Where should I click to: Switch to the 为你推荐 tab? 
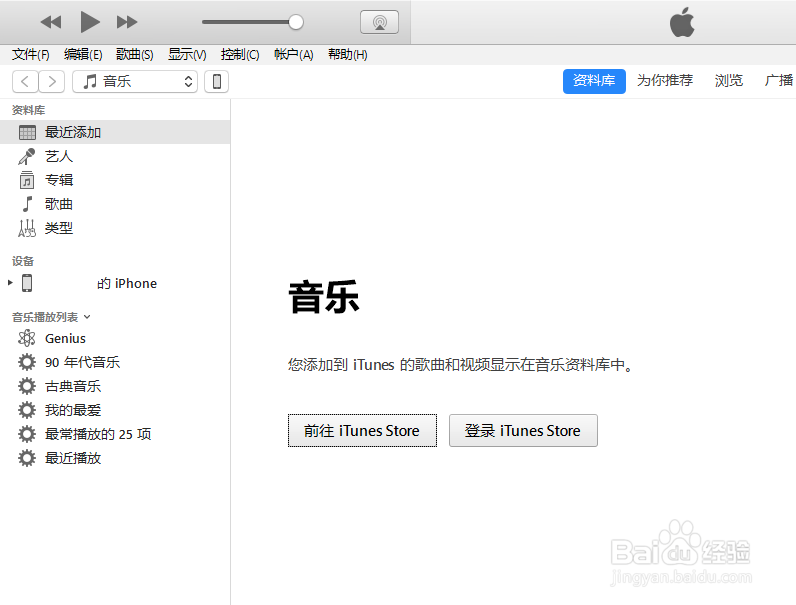click(x=665, y=81)
